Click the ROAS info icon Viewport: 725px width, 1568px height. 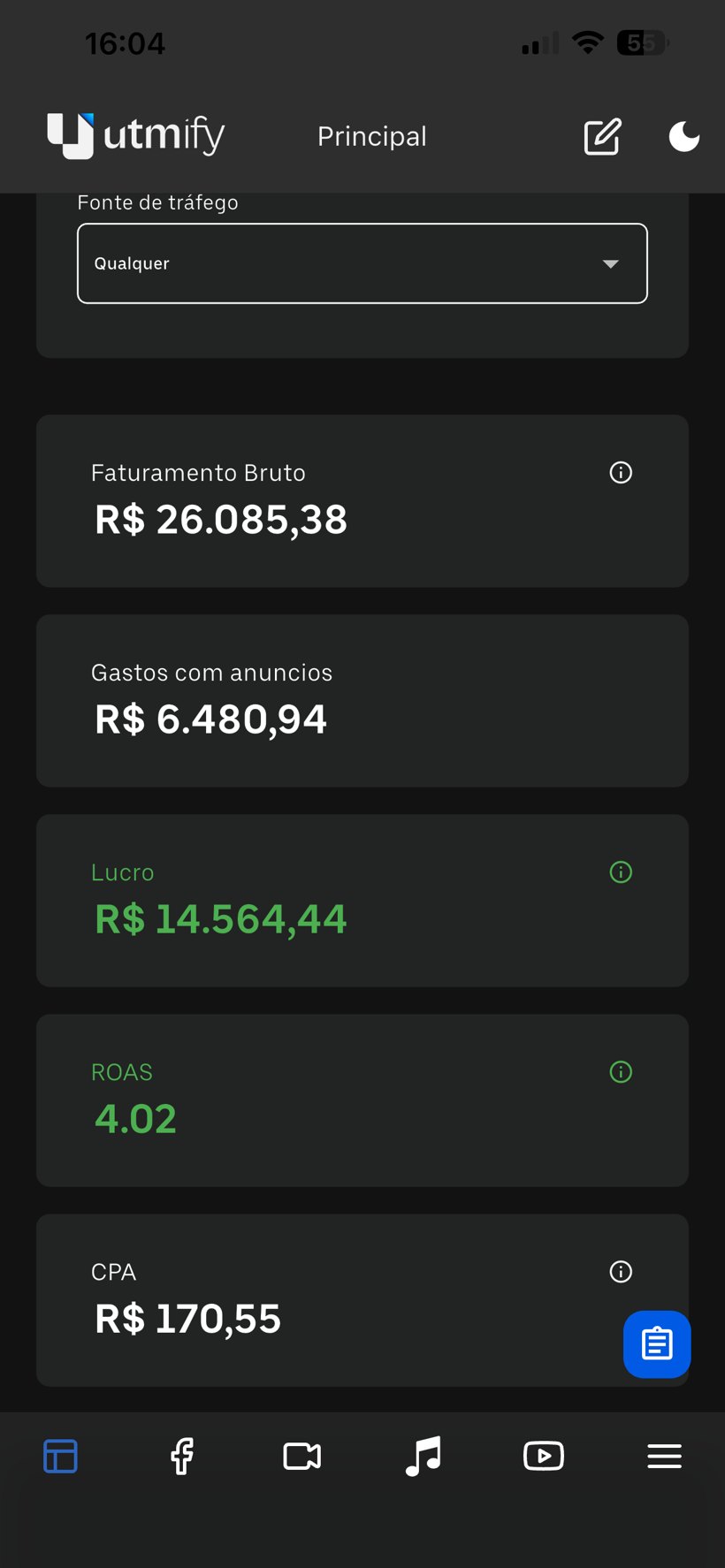(621, 1072)
